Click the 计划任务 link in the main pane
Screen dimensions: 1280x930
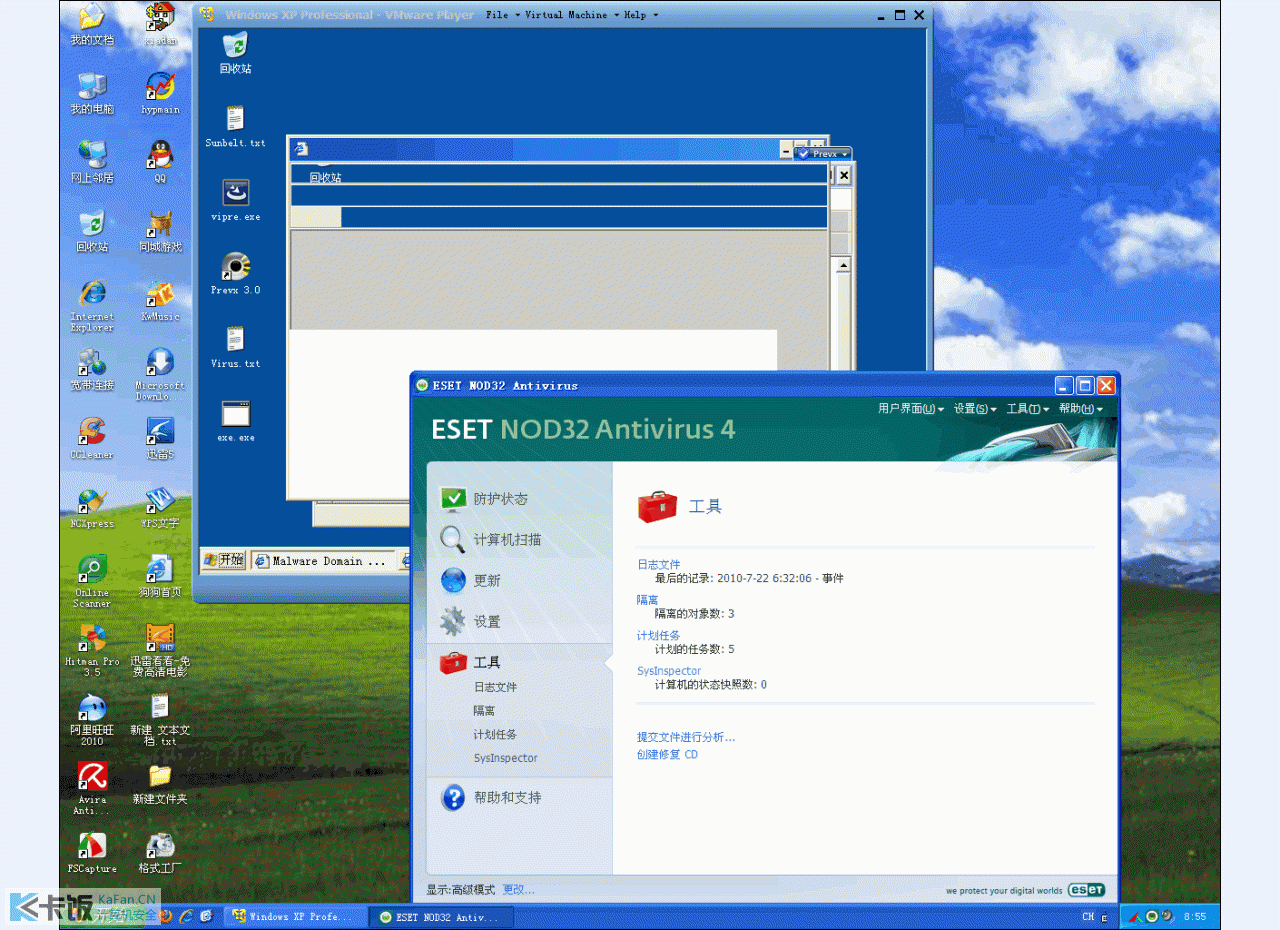click(x=658, y=635)
